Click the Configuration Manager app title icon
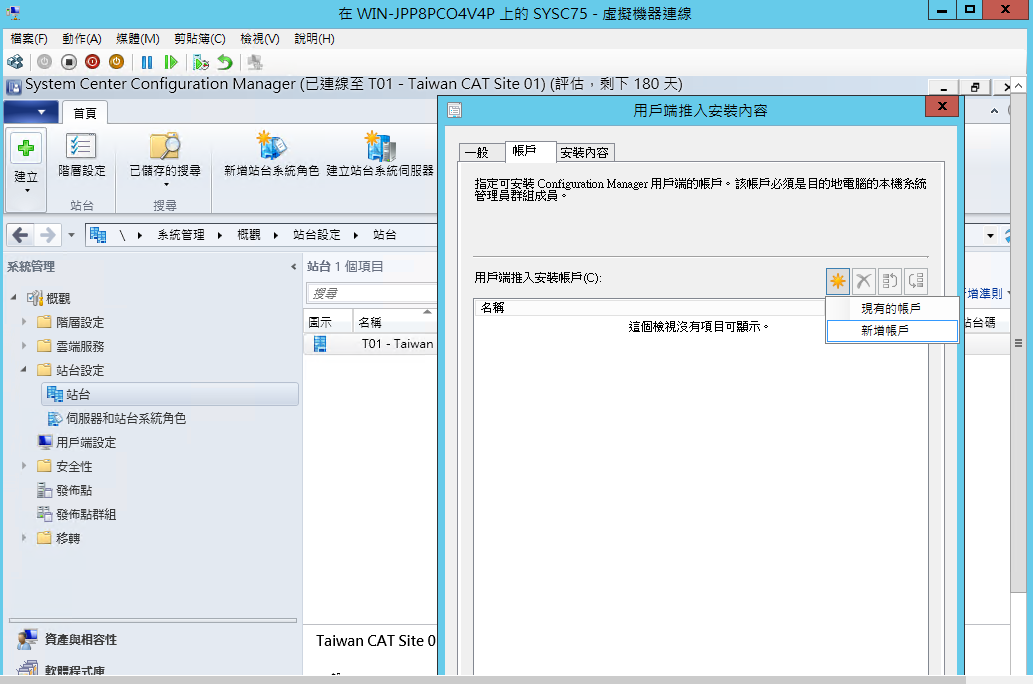Image resolution: width=1033 pixels, height=684 pixels. pyautogui.click(x=14, y=86)
